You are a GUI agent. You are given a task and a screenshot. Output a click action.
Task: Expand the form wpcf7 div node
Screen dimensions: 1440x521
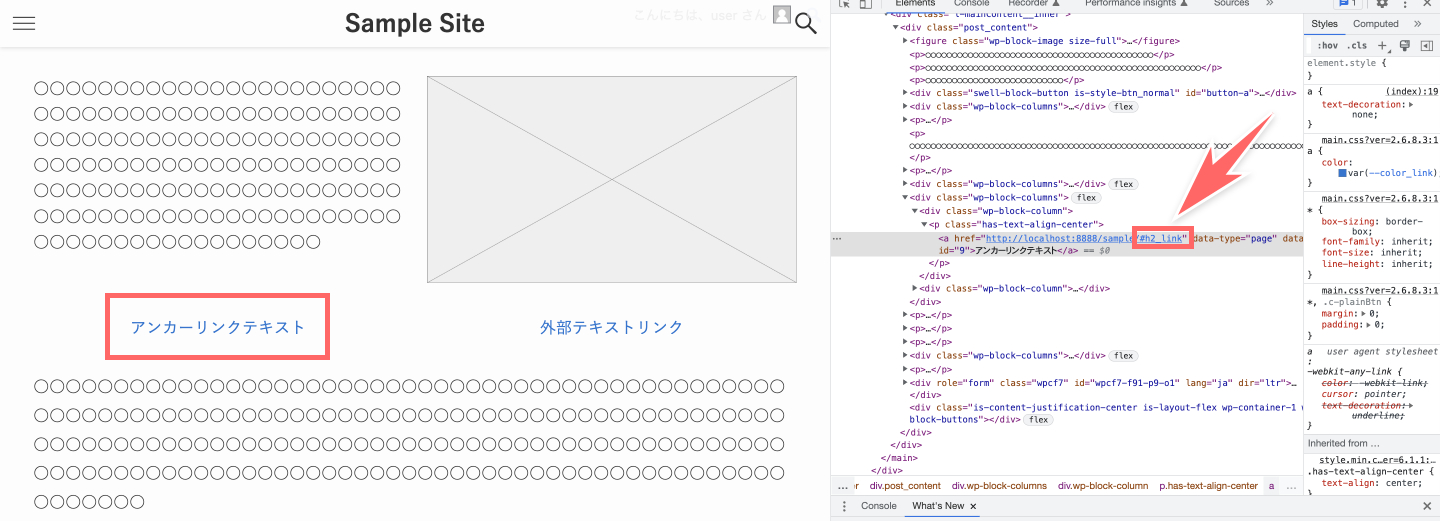(x=905, y=381)
